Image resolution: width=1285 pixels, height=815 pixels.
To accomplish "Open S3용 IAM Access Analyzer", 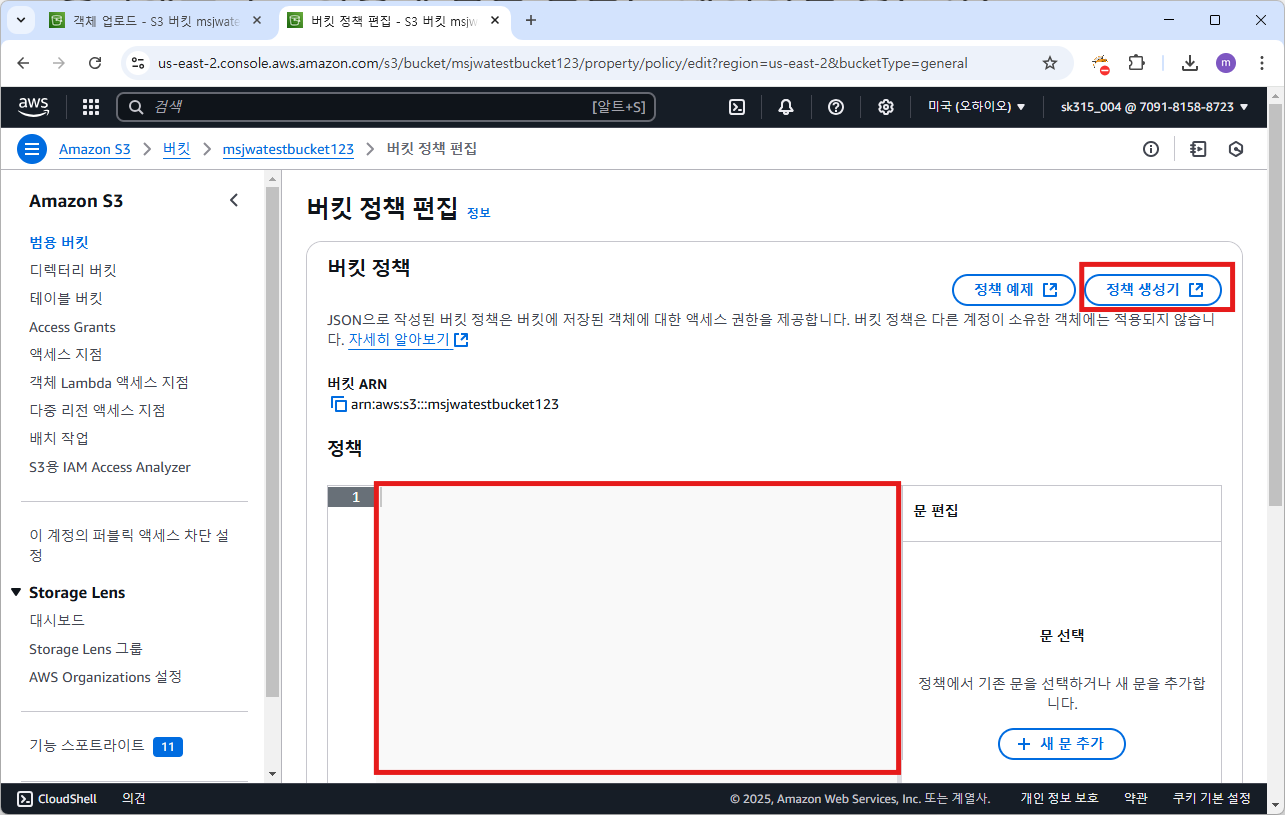I will pyautogui.click(x=110, y=467).
